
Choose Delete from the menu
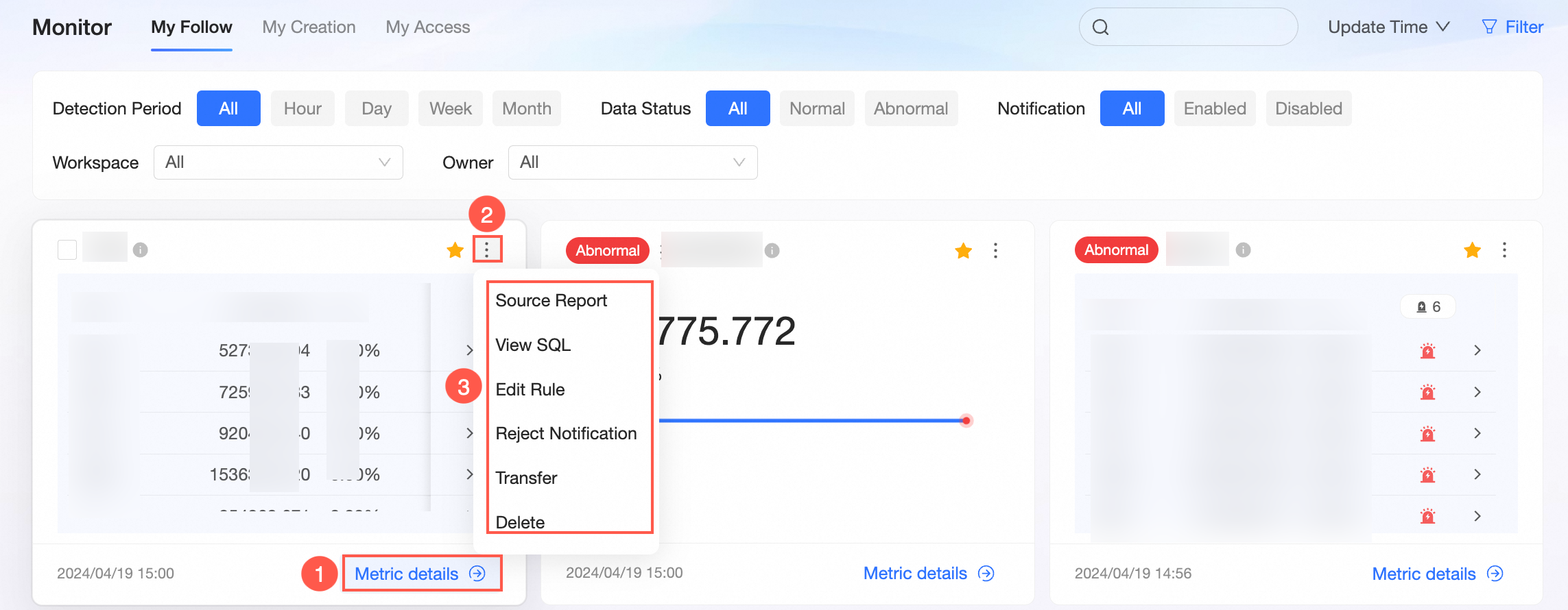tap(520, 522)
